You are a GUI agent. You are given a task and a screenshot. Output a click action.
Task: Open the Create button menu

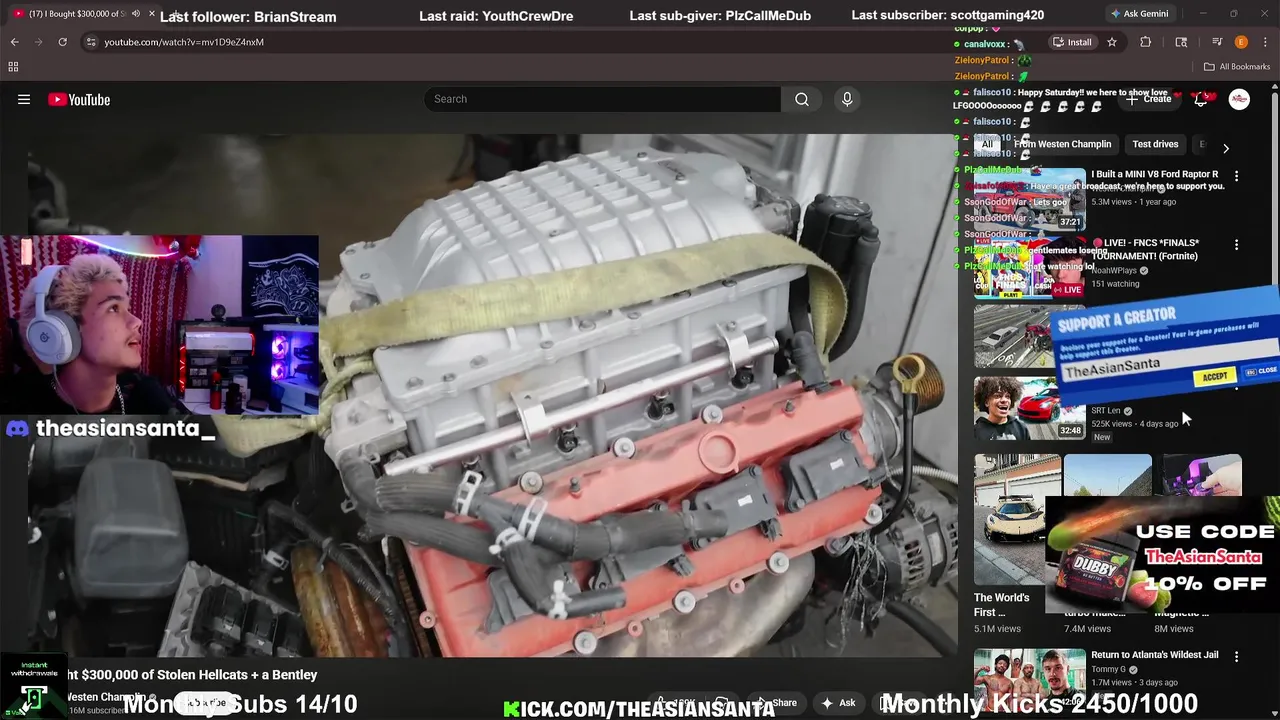[1149, 99]
